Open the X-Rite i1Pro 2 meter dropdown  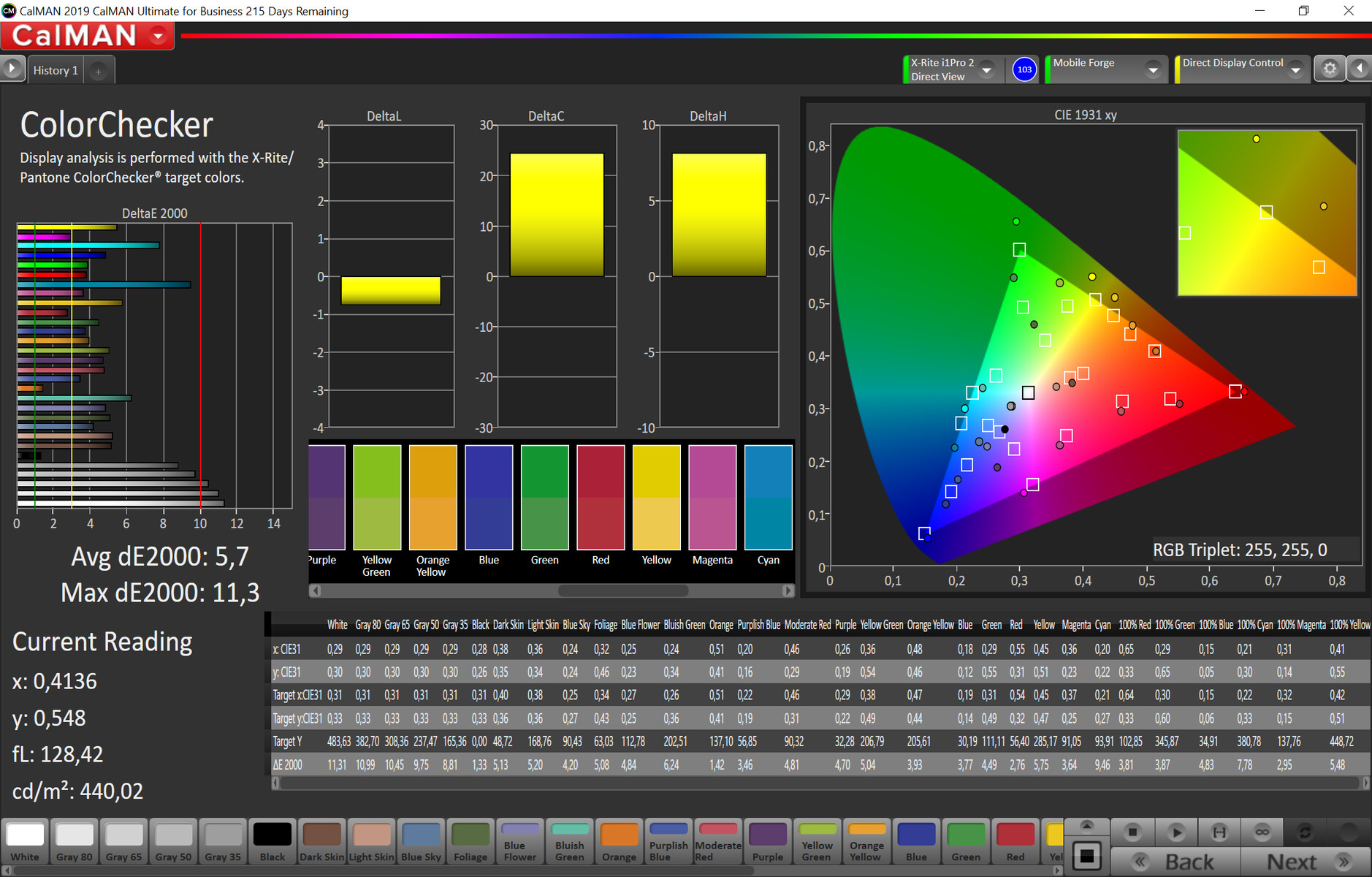986,69
